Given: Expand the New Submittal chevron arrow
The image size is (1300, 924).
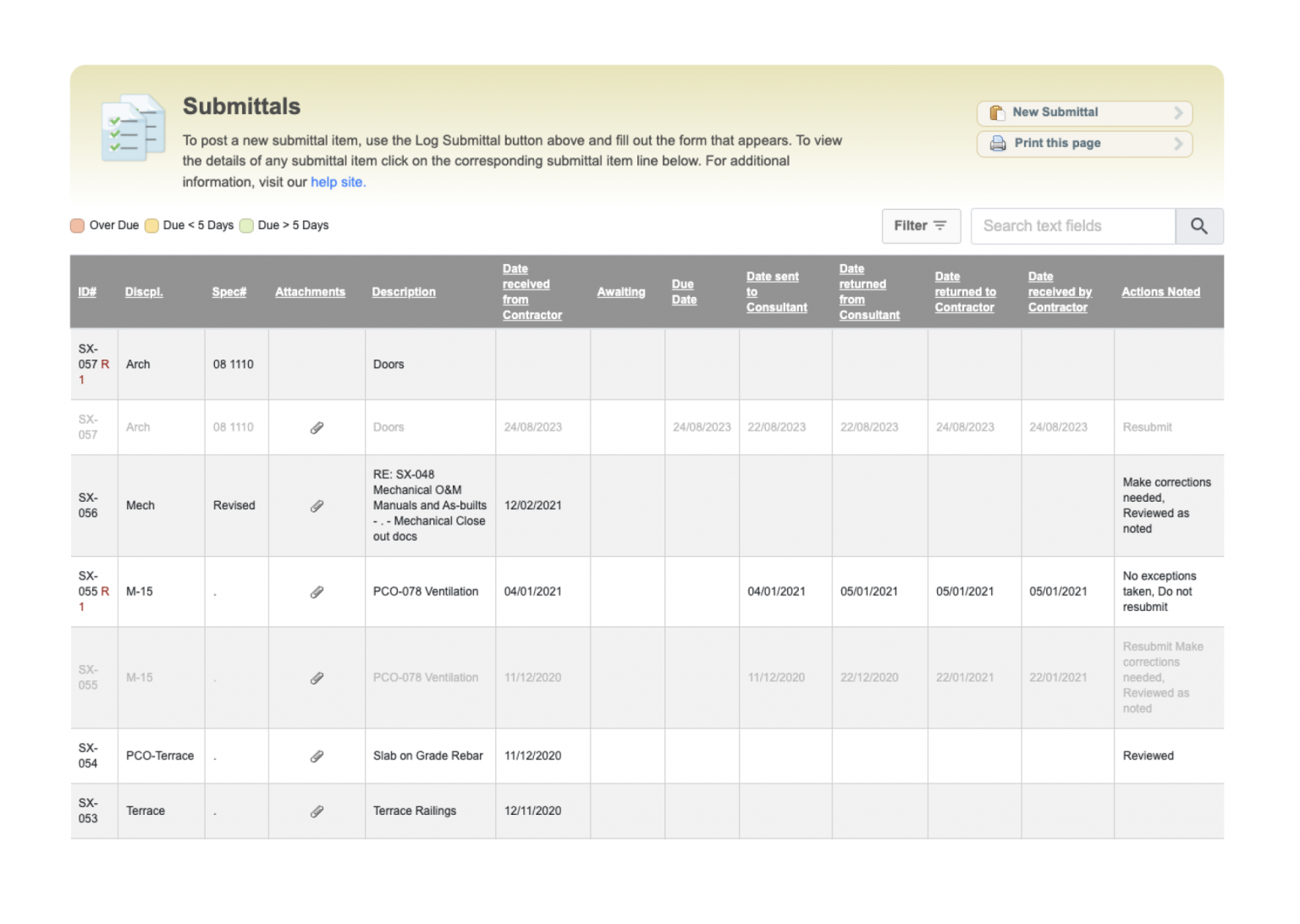Looking at the screenshot, I should click(1177, 113).
